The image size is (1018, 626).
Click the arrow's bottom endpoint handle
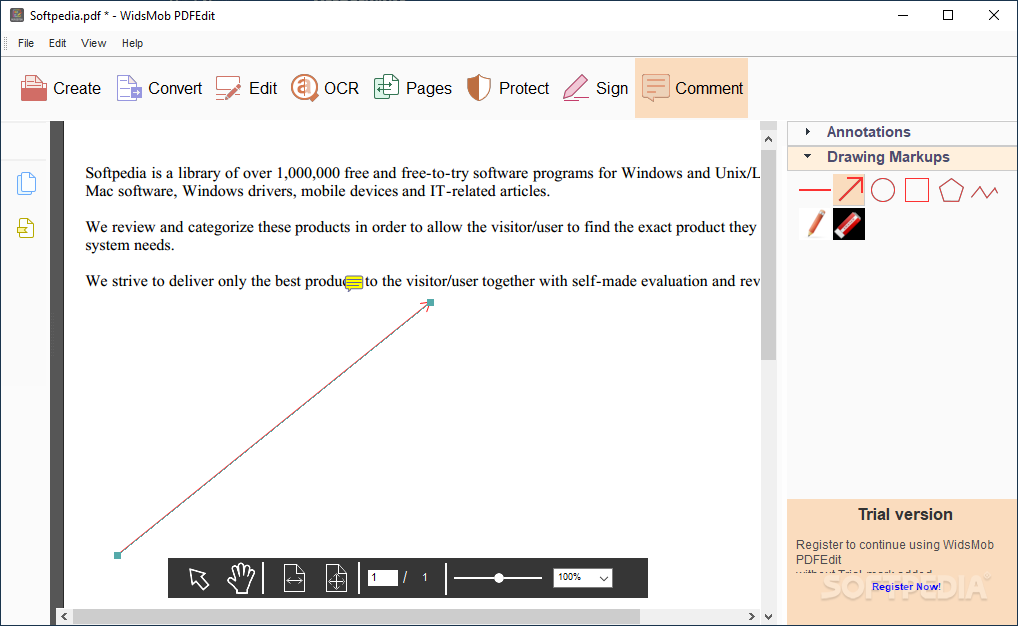click(118, 555)
